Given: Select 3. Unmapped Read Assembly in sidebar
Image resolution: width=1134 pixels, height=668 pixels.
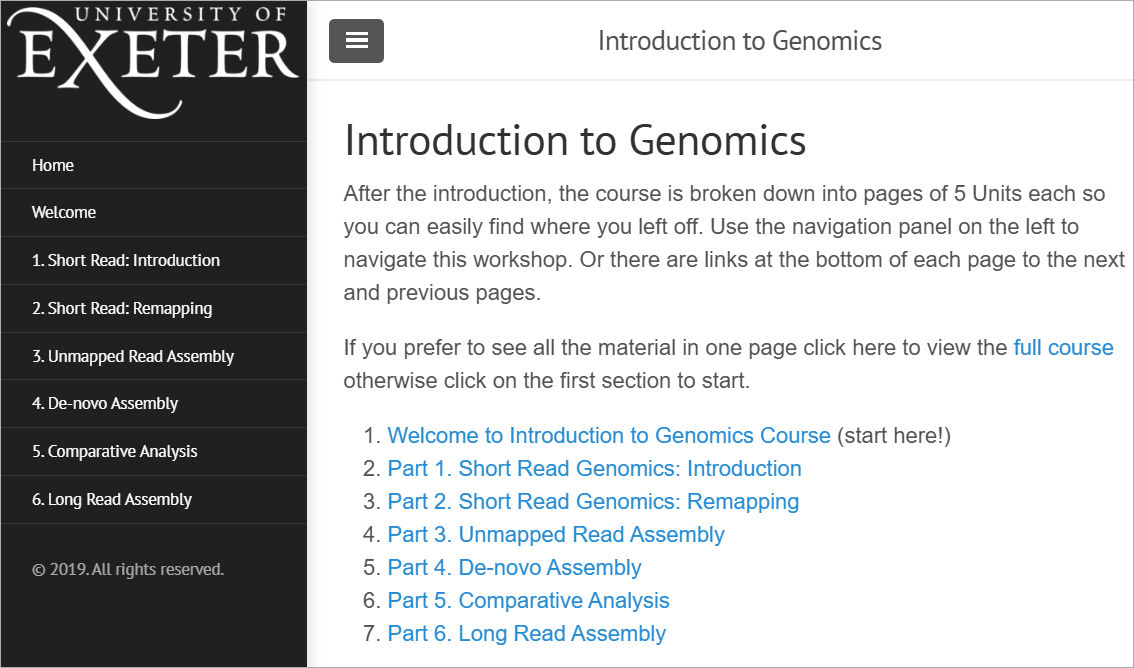Looking at the screenshot, I should point(133,356).
